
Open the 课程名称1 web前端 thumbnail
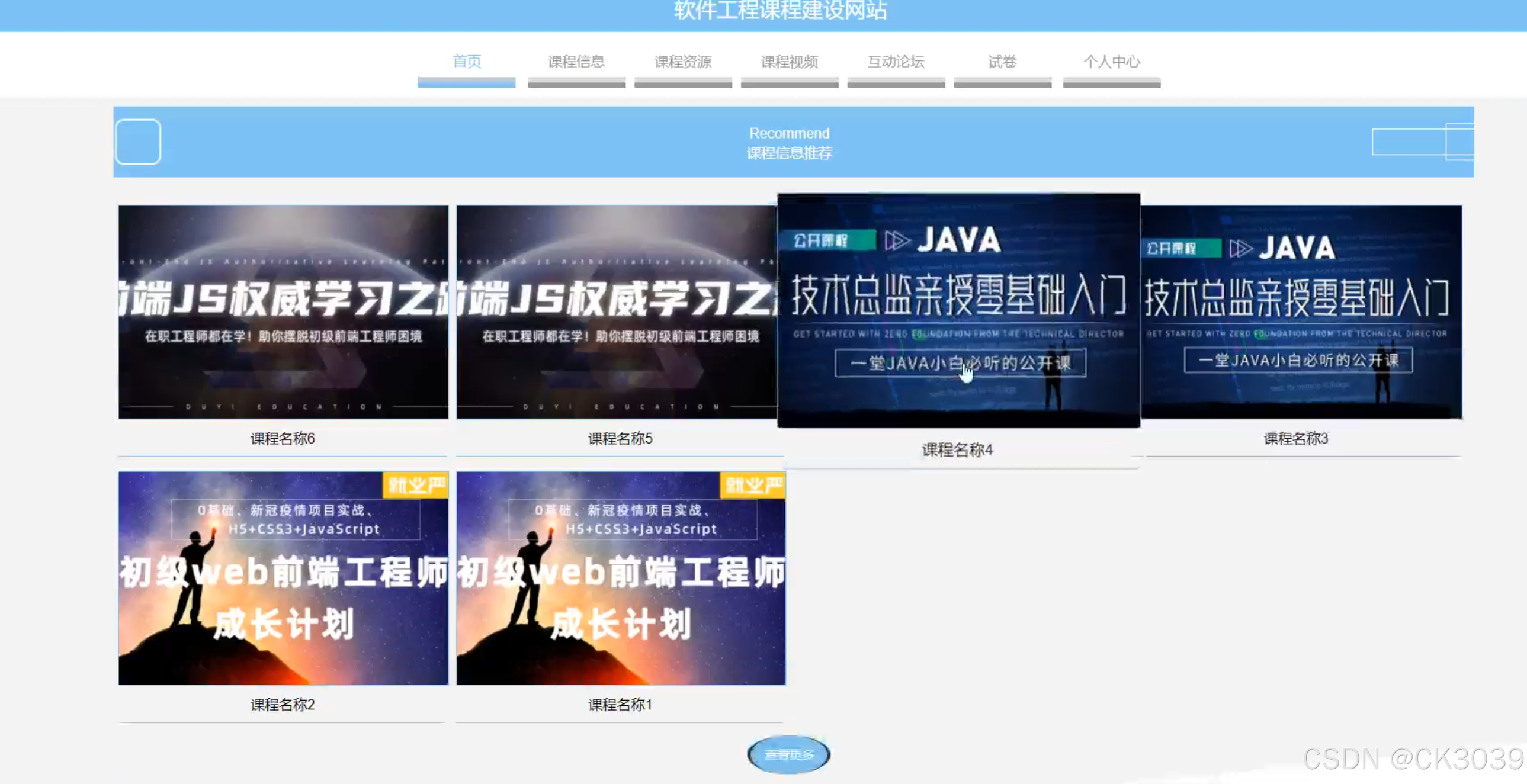click(x=621, y=578)
